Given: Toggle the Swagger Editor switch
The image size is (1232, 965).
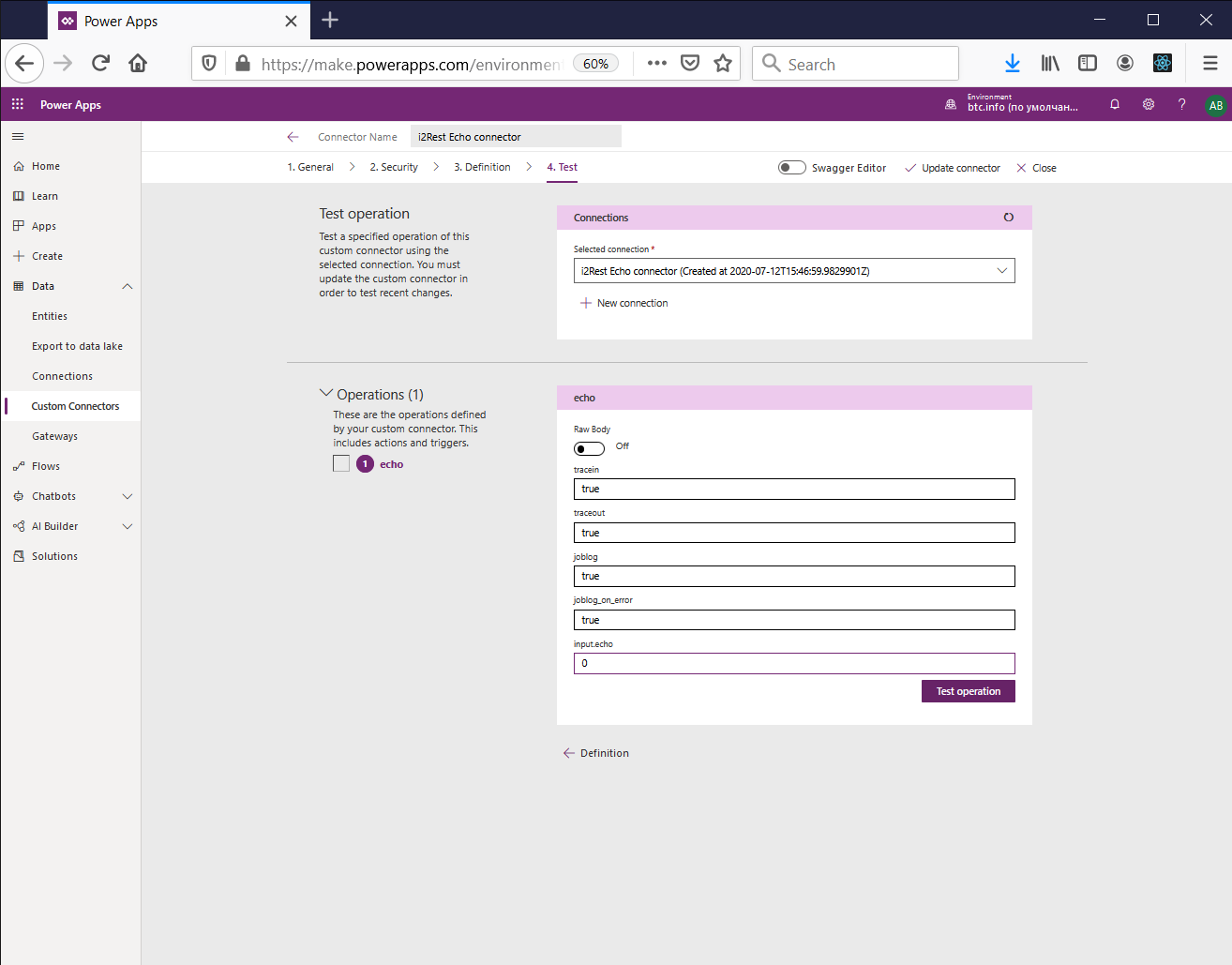Looking at the screenshot, I should [792, 168].
